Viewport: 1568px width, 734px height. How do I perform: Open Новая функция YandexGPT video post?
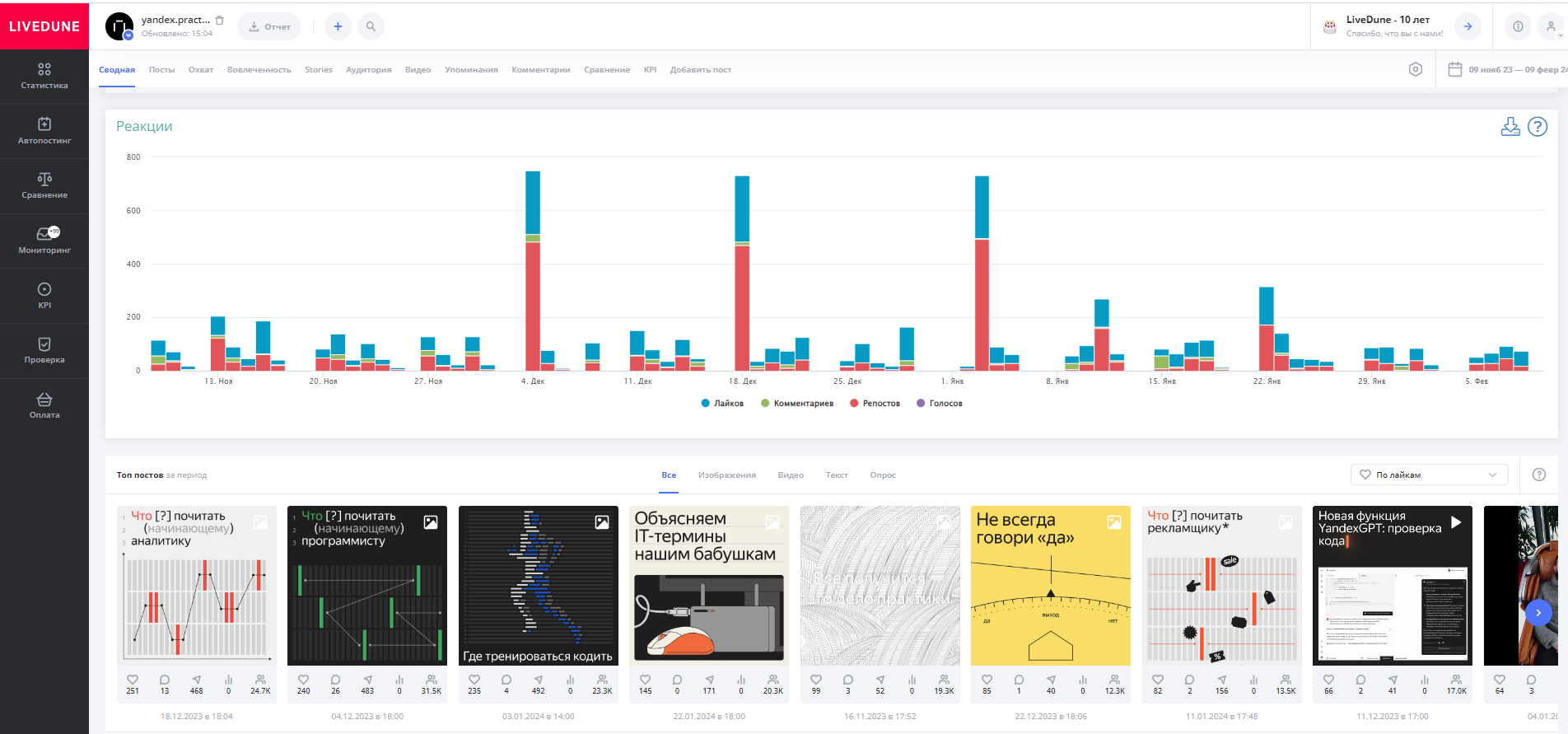click(1393, 586)
